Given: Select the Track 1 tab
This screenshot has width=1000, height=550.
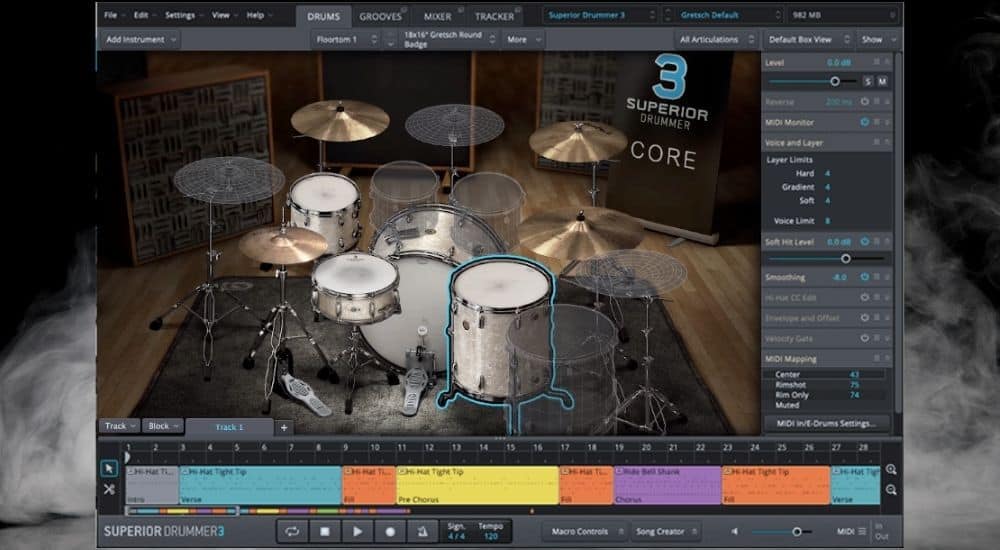Looking at the screenshot, I should point(230,427).
